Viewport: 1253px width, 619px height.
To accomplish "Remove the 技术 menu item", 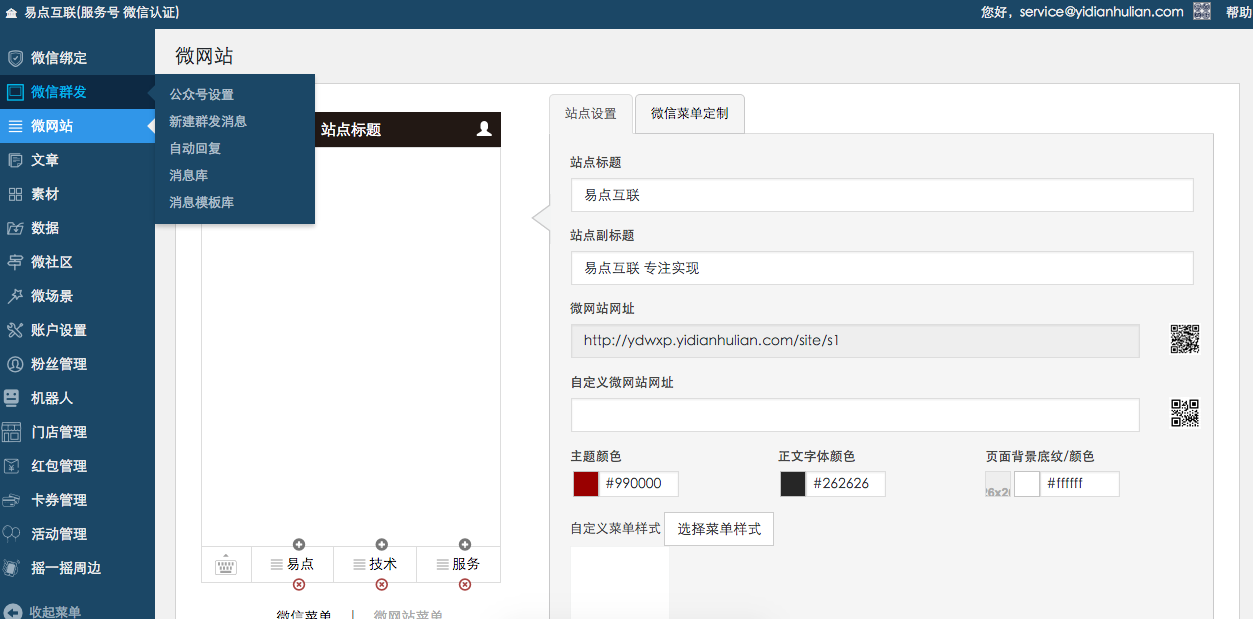I will point(380,584).
